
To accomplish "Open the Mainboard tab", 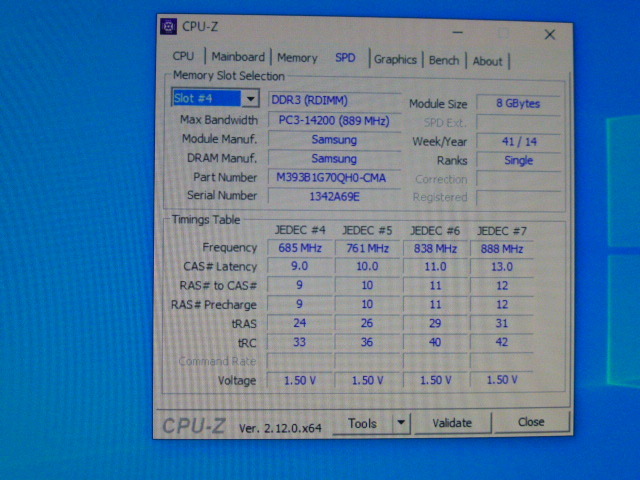I will (238, 58).
